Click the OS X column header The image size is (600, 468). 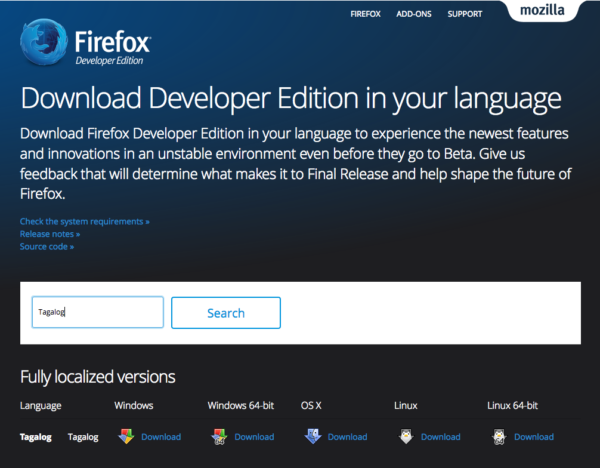pos(311,406)
